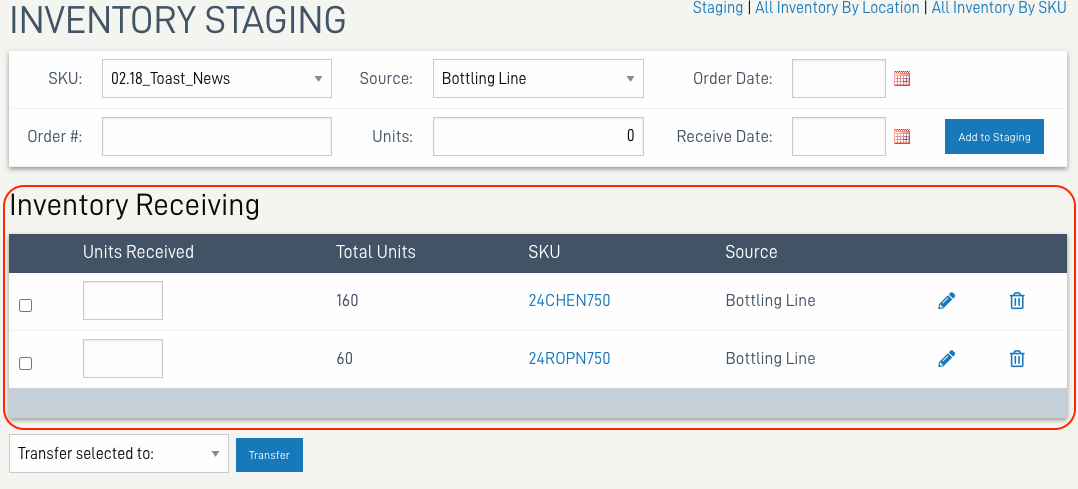Click the Transfer button
Screen dimensions: 1078x489
(270, 455)
